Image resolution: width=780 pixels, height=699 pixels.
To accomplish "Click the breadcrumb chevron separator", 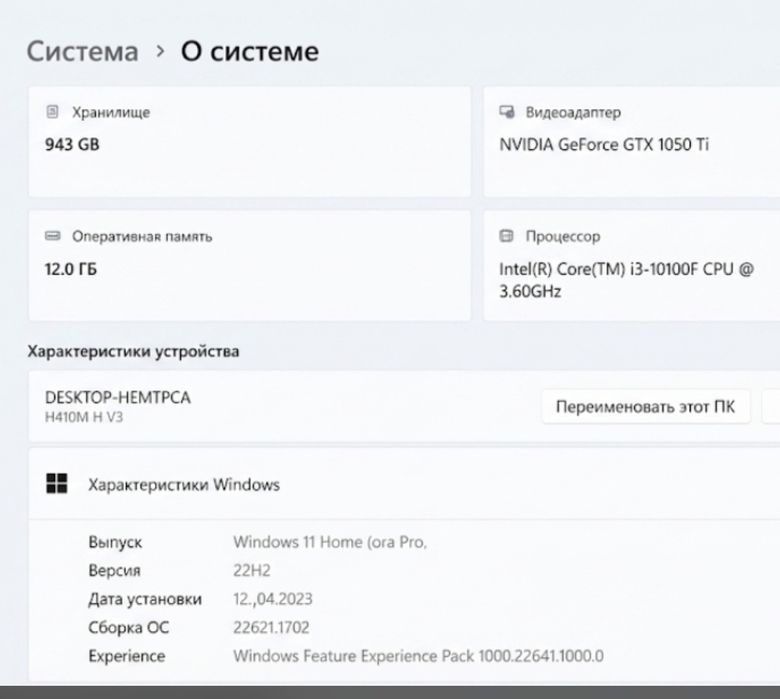I will click(160, 51).
